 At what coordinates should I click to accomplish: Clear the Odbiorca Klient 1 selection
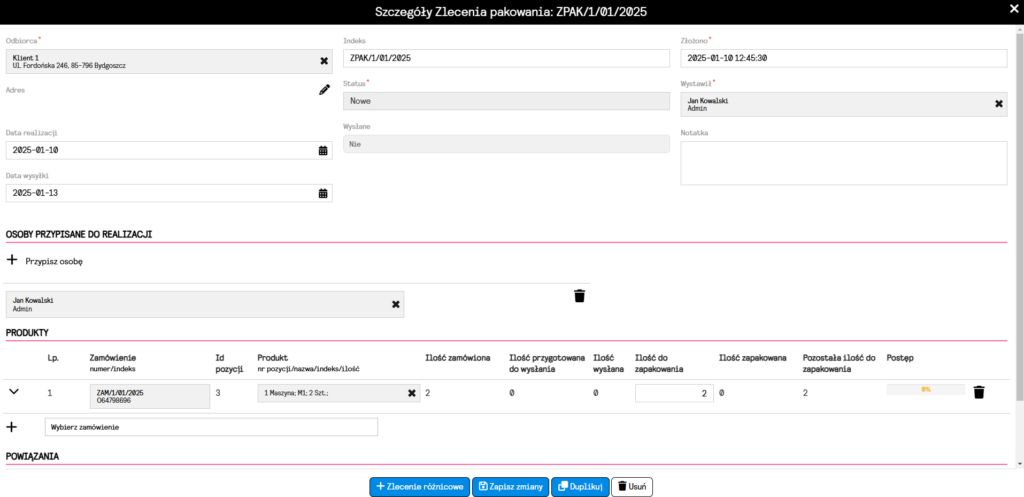pyautogui.click(x=323, y=61)
